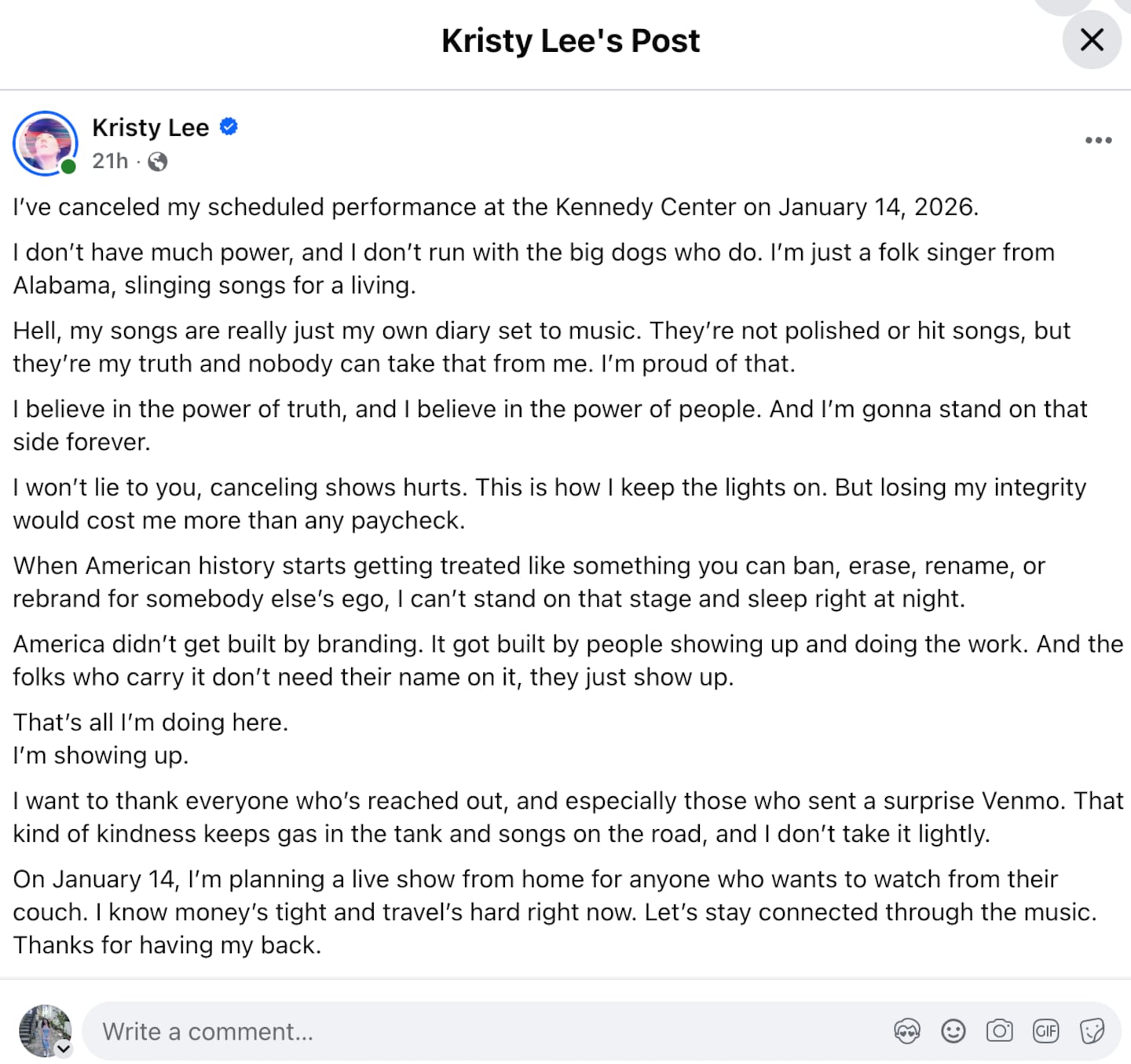Open the avatar comment icon
Image resolution: width=1131 pixels, height=1064 pixels.
coord(907,1031)
